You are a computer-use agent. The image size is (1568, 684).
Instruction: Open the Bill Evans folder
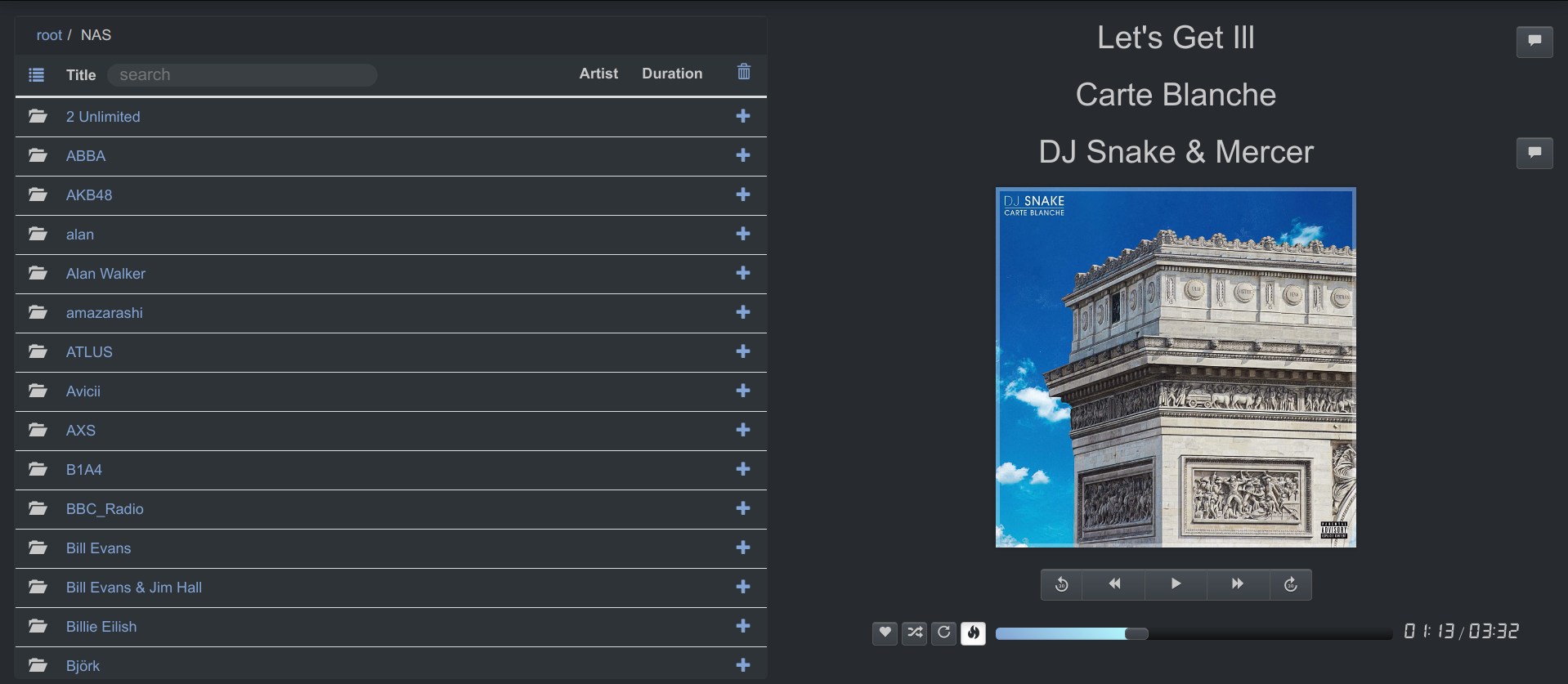(98, 548)
